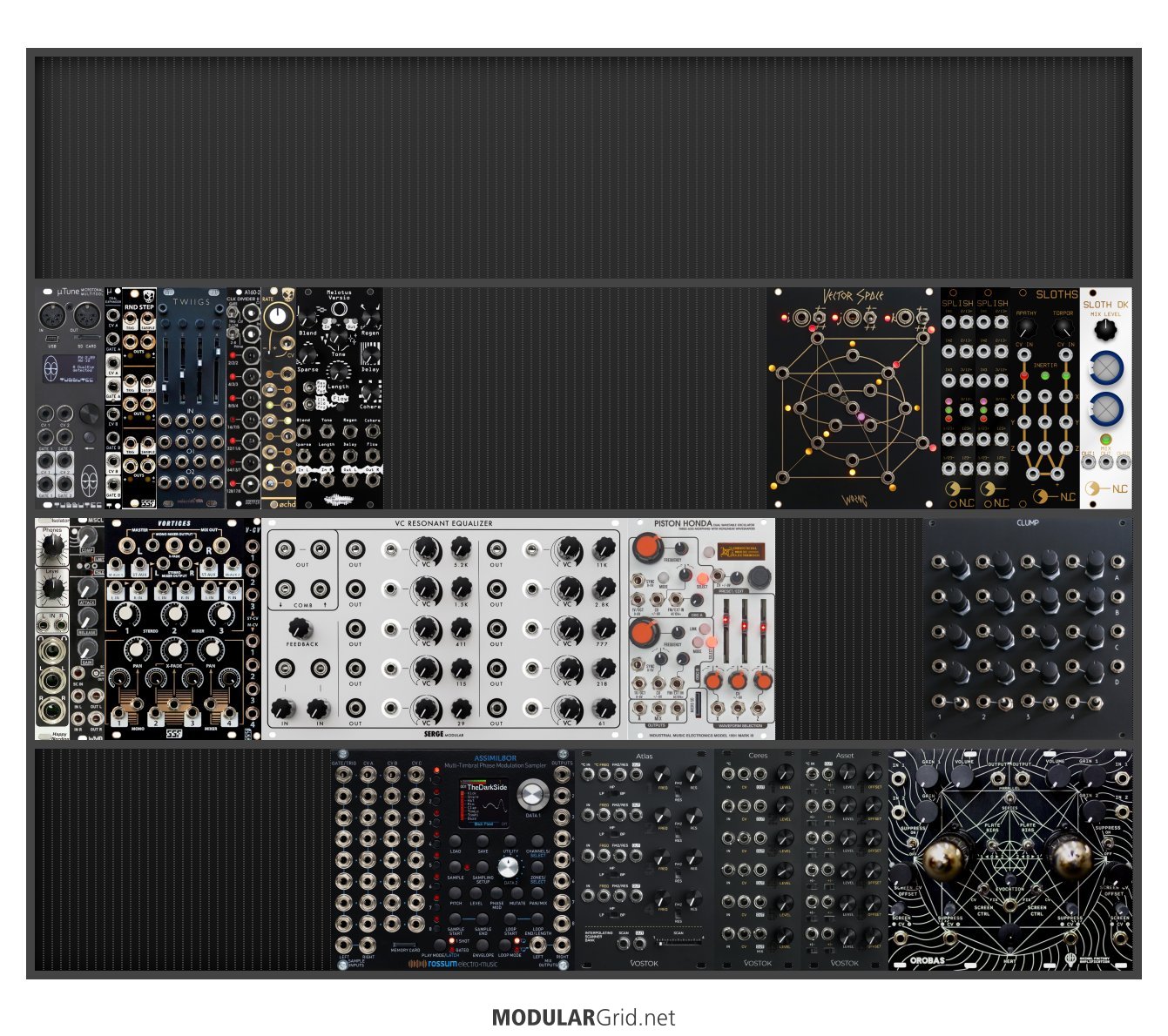Click the Out R jack on Melotus Versio
The image size is (1168, 1036).
point(373,481)
